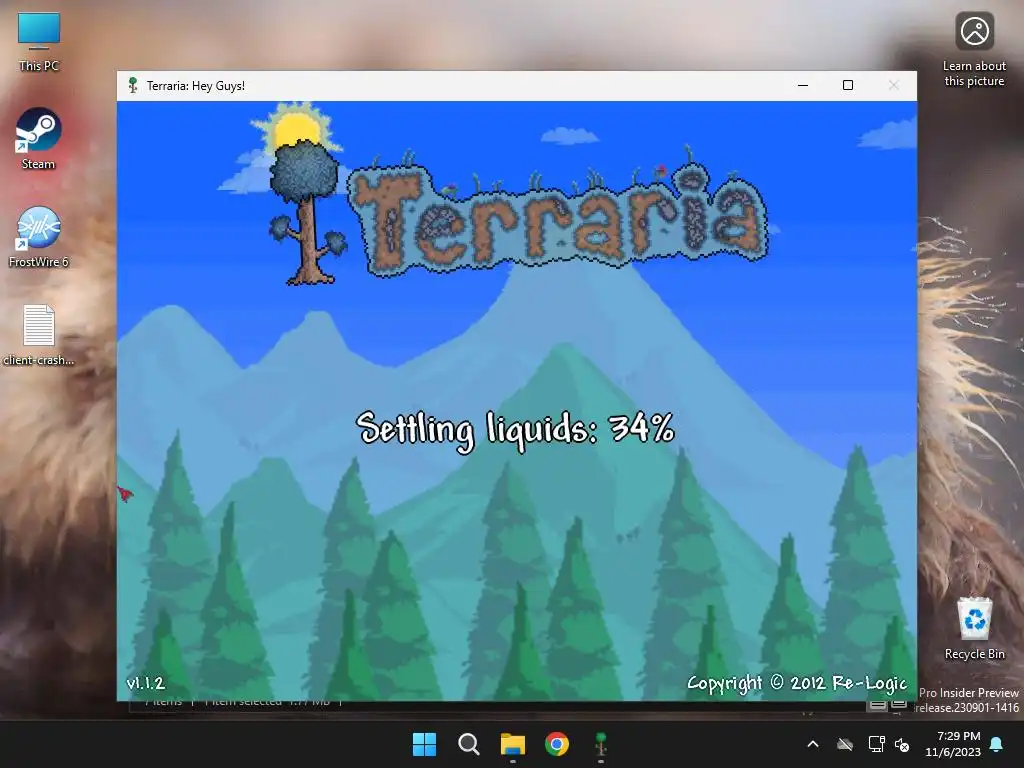Viewport: 1024px width, 768px height.
Task: Open notifications bell icon
Action: pyautogui.click(x=997, y=744)
